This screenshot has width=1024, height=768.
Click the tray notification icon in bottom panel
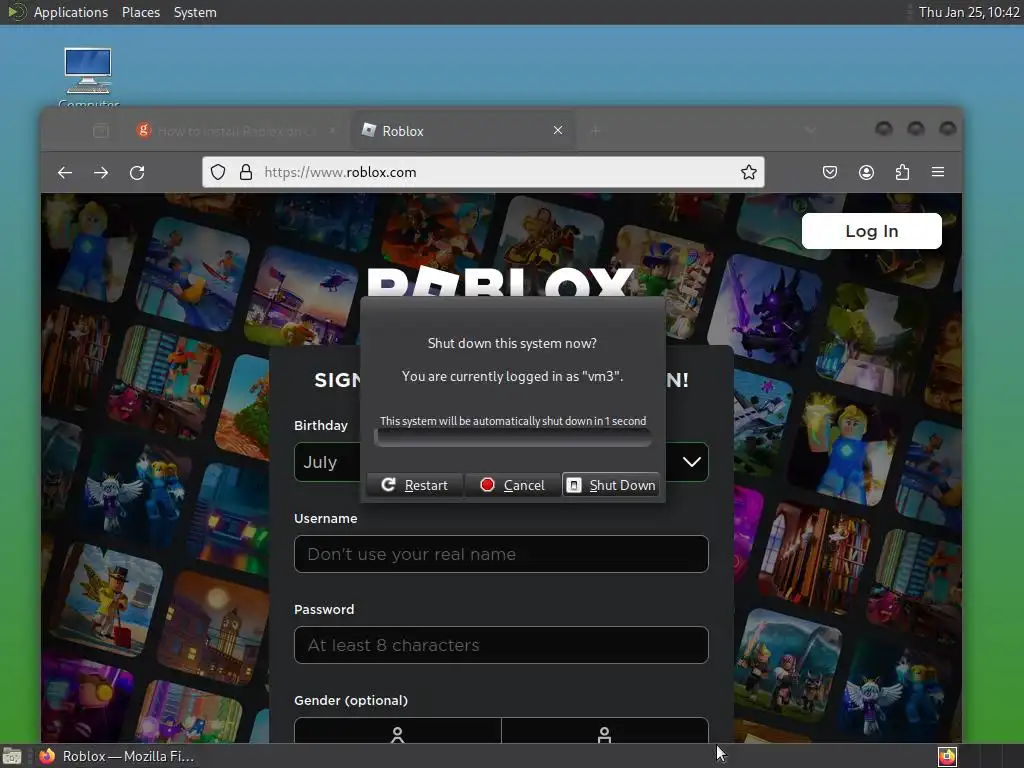pos(947,756)
